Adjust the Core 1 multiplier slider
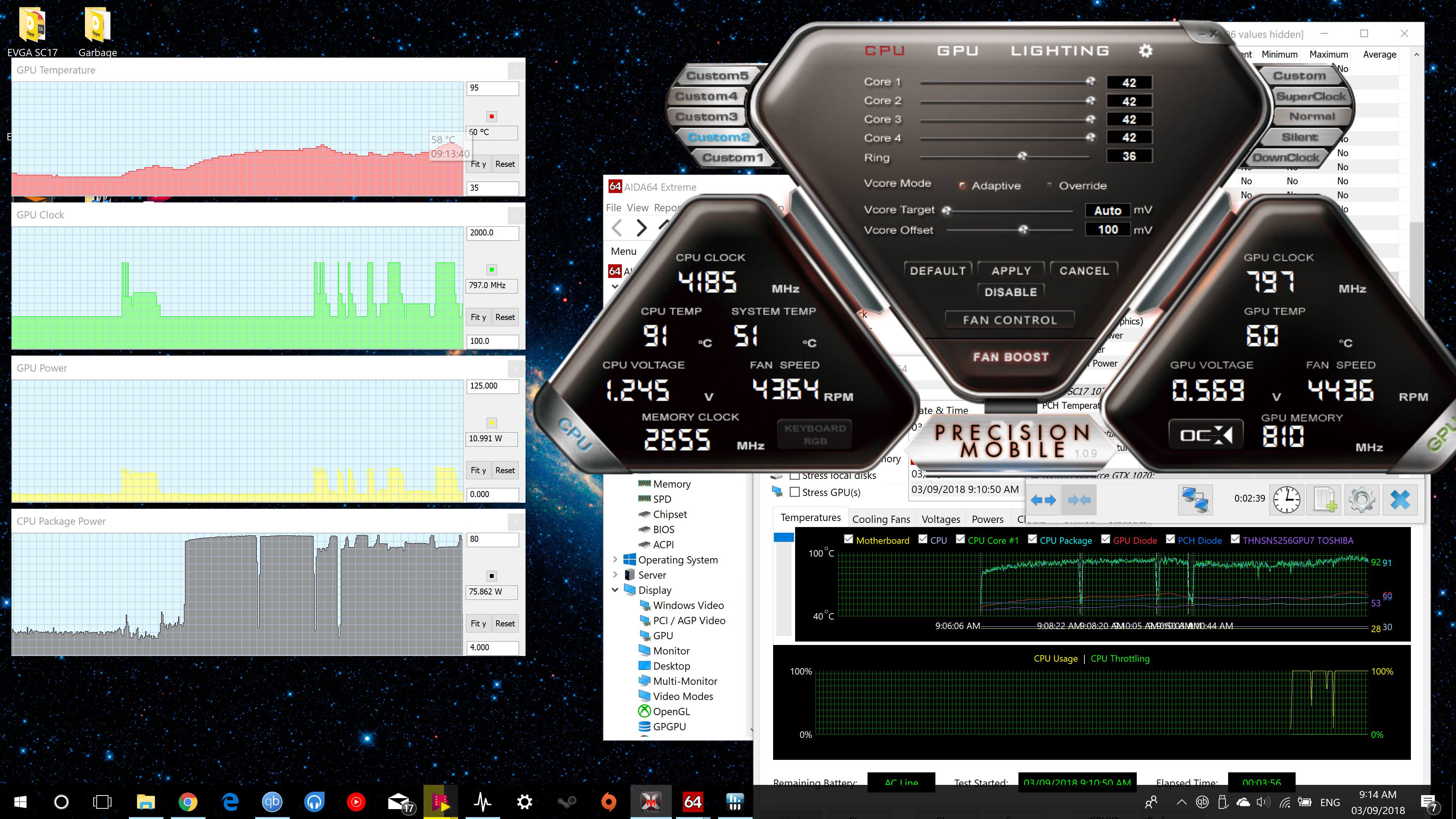Image resolution: width=1456 pixels, height=819 pixels. [1090, 82]
